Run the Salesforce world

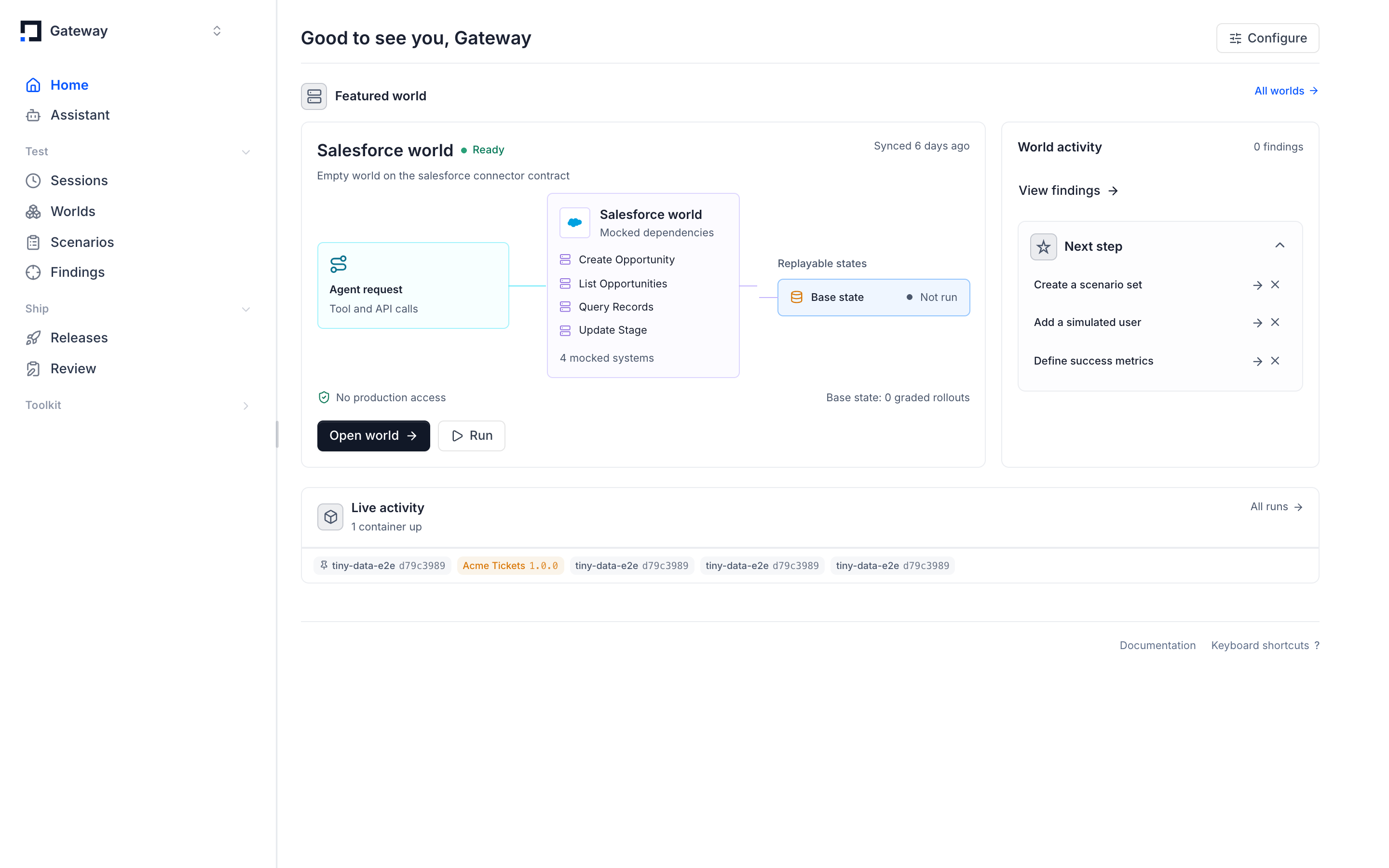tap(471, 436)
